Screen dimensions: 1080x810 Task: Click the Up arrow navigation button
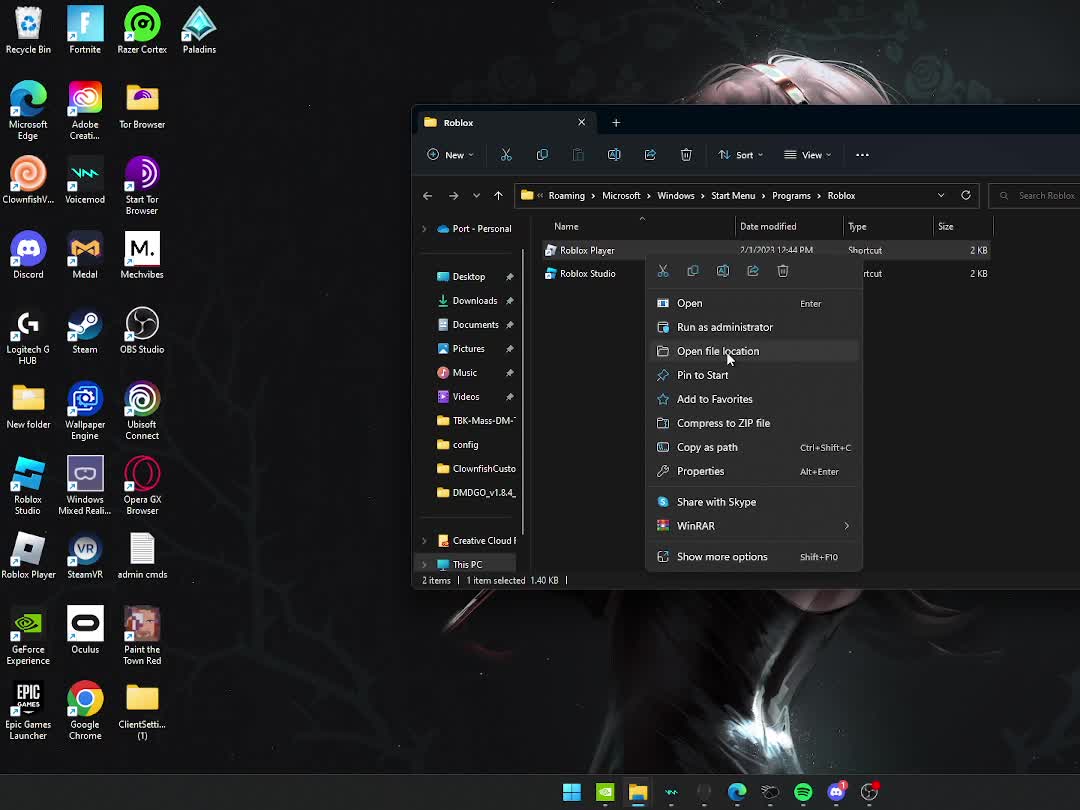[498, 196]
